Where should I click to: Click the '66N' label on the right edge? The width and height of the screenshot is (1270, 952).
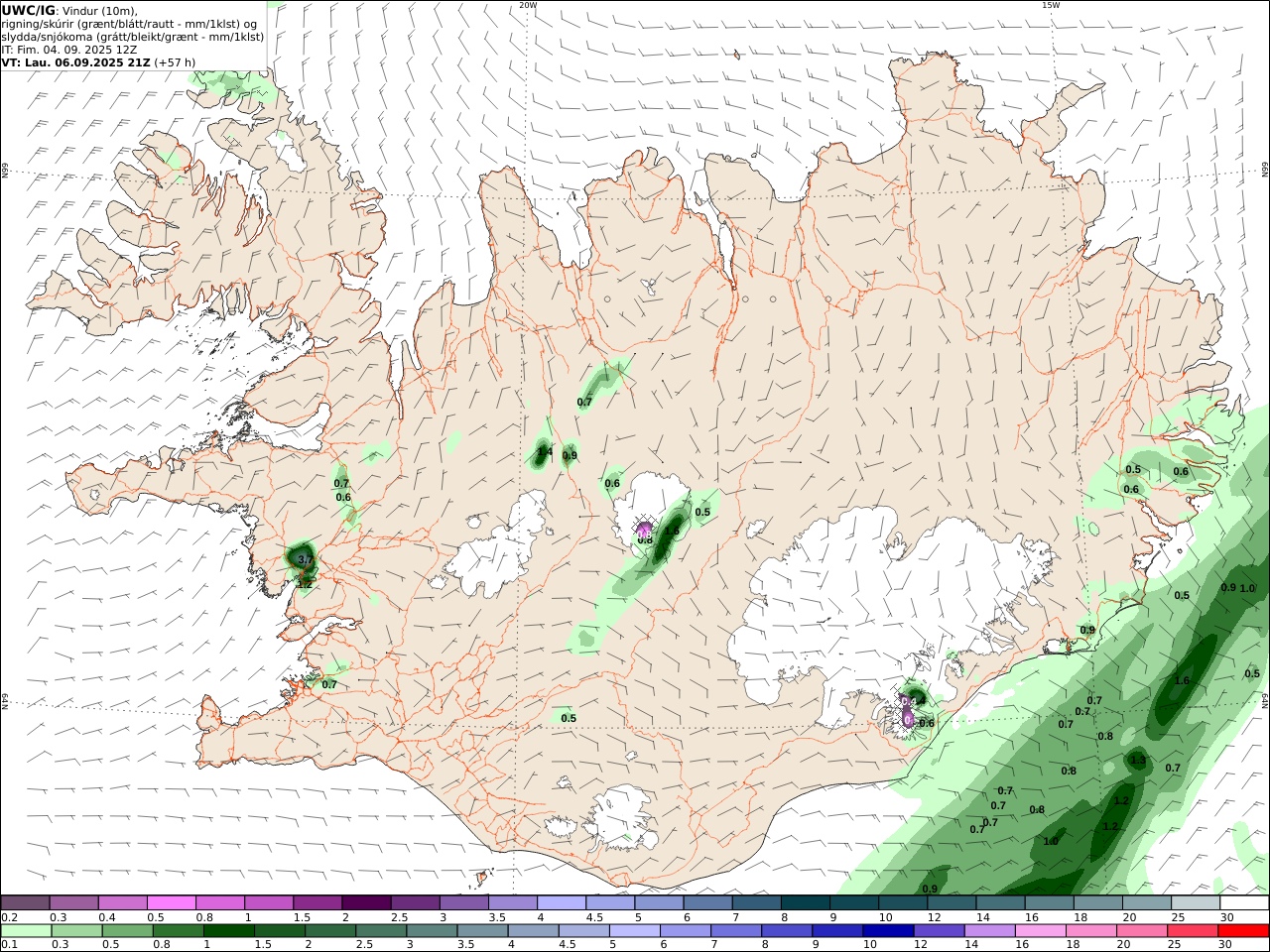[1265, 172]
